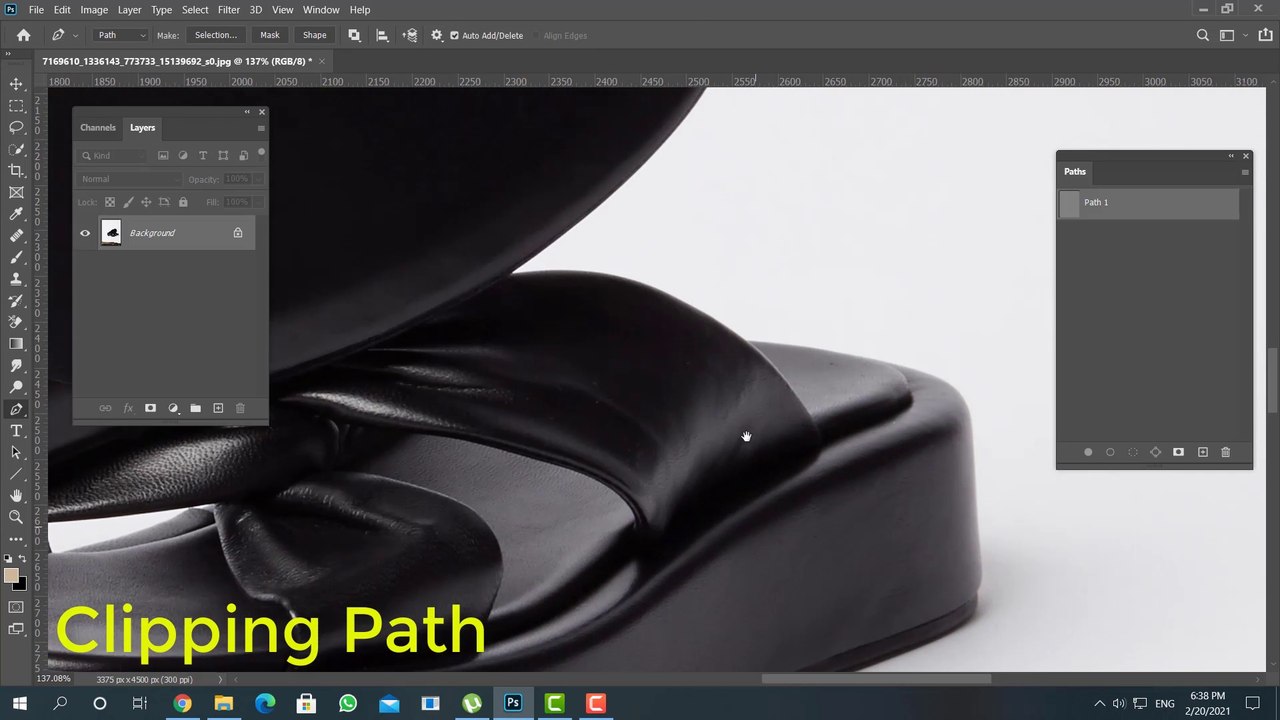Turn layer filtering on or off
This screenshot has height=720, width=1280.
pos(261,152)
